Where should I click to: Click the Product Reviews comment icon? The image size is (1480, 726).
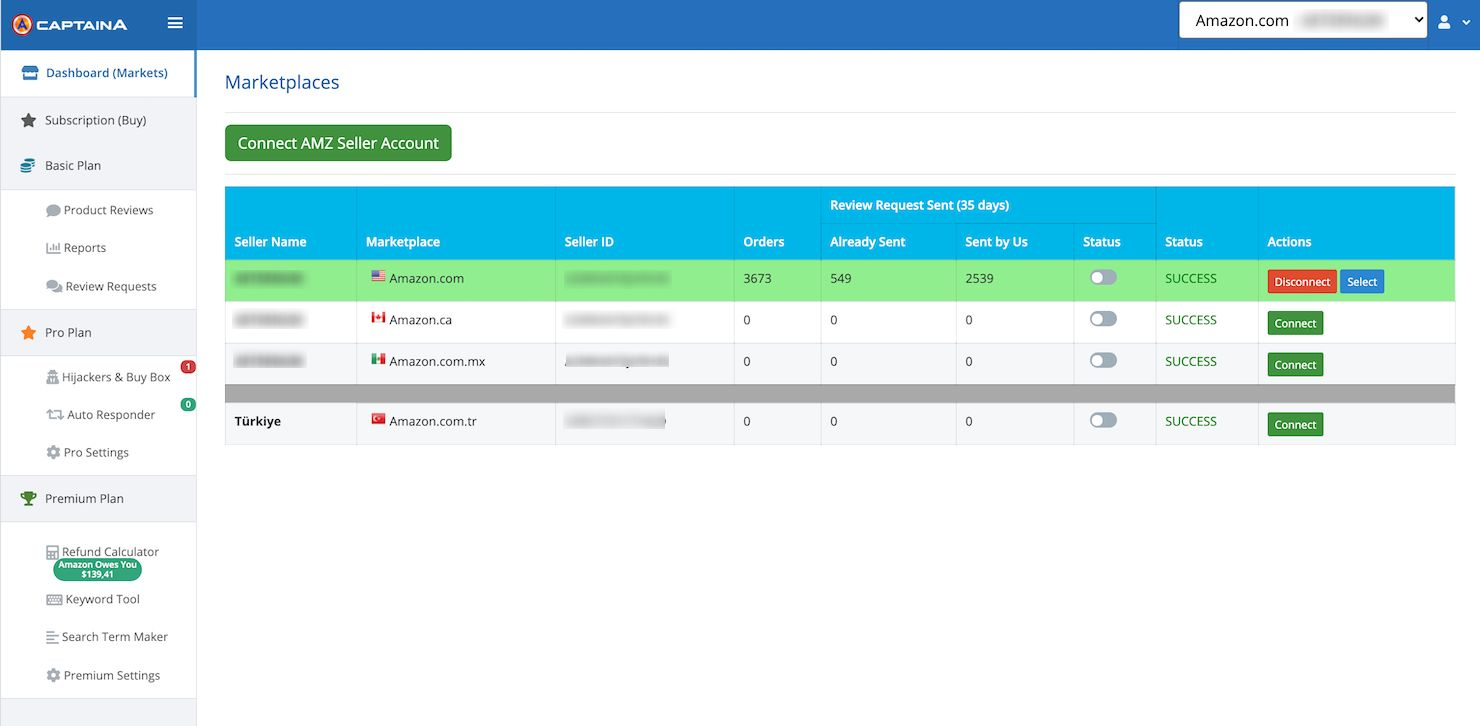tap(53, 211)
